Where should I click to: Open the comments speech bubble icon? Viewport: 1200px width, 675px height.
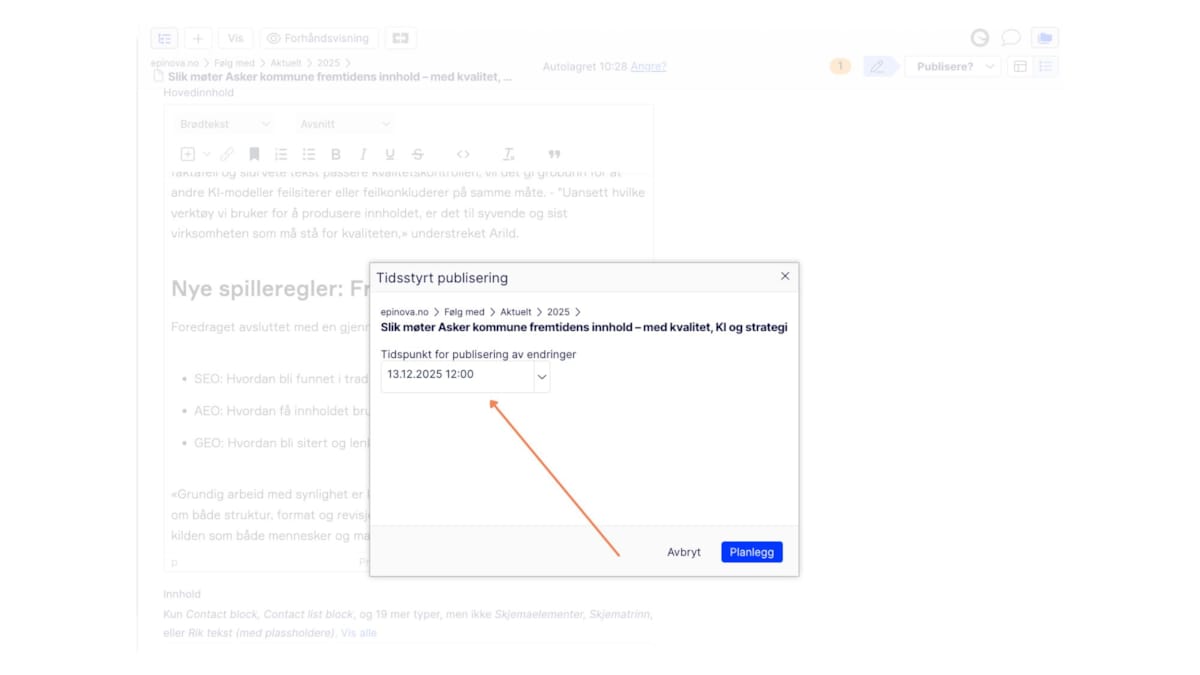[x=1011, y=38]
